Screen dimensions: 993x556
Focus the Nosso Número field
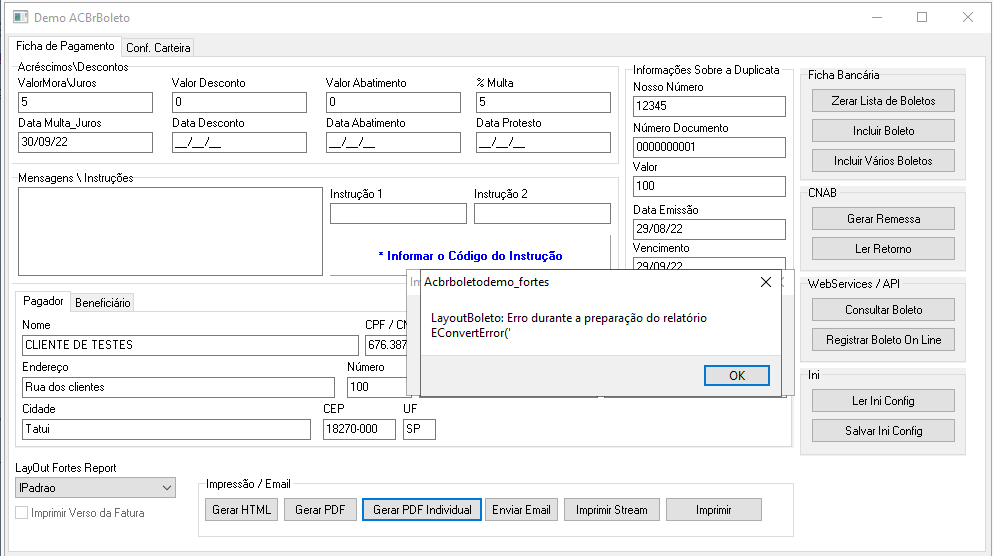[709, 106]
